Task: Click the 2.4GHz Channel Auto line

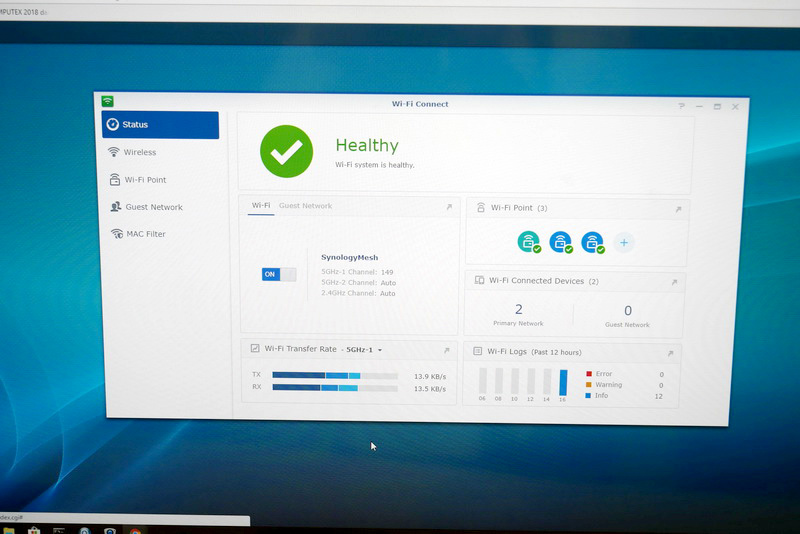Action: pyautogui.click(x=358, y=293)
